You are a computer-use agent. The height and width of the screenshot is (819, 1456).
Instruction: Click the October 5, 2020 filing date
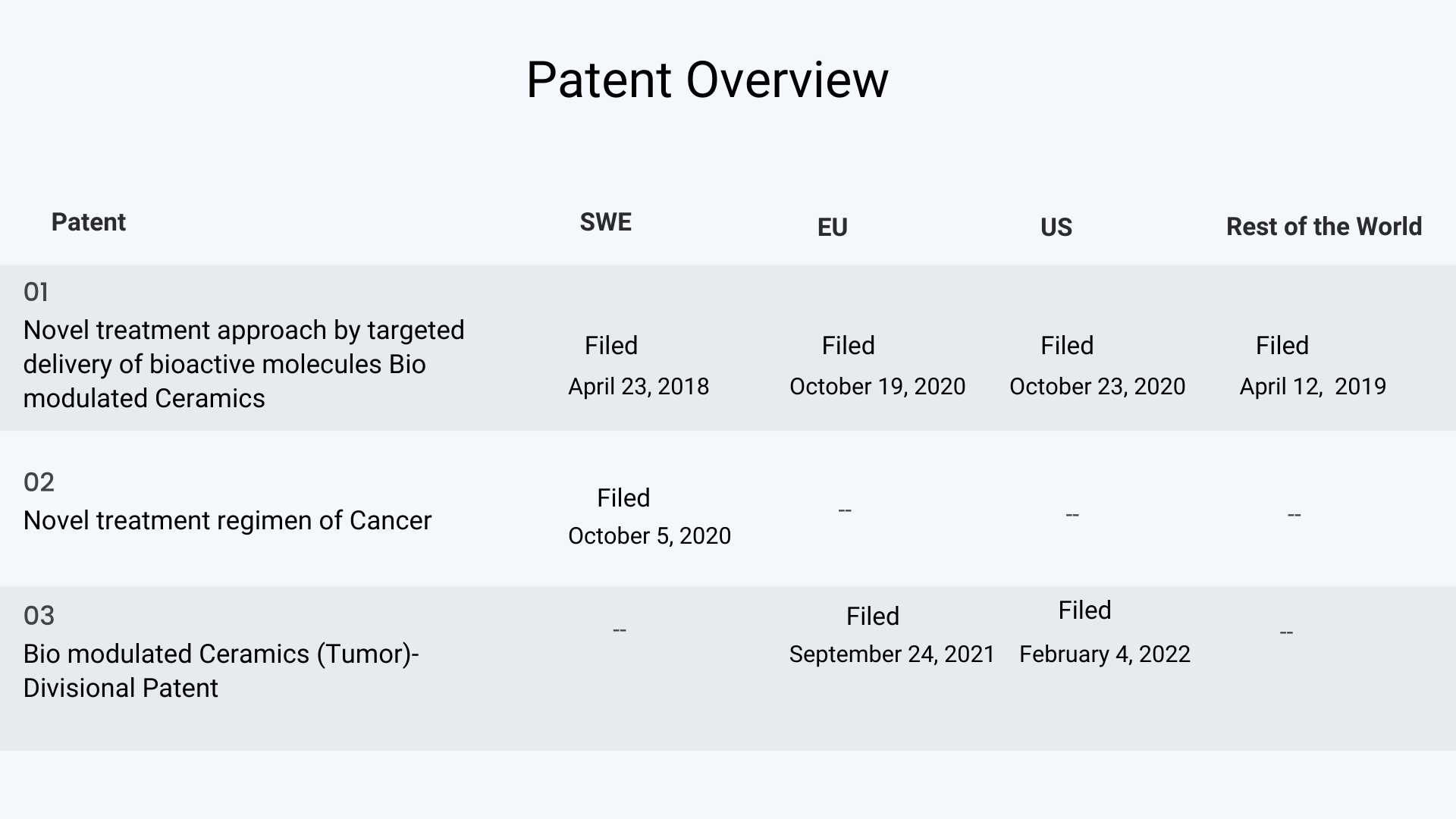coord(649,536)
